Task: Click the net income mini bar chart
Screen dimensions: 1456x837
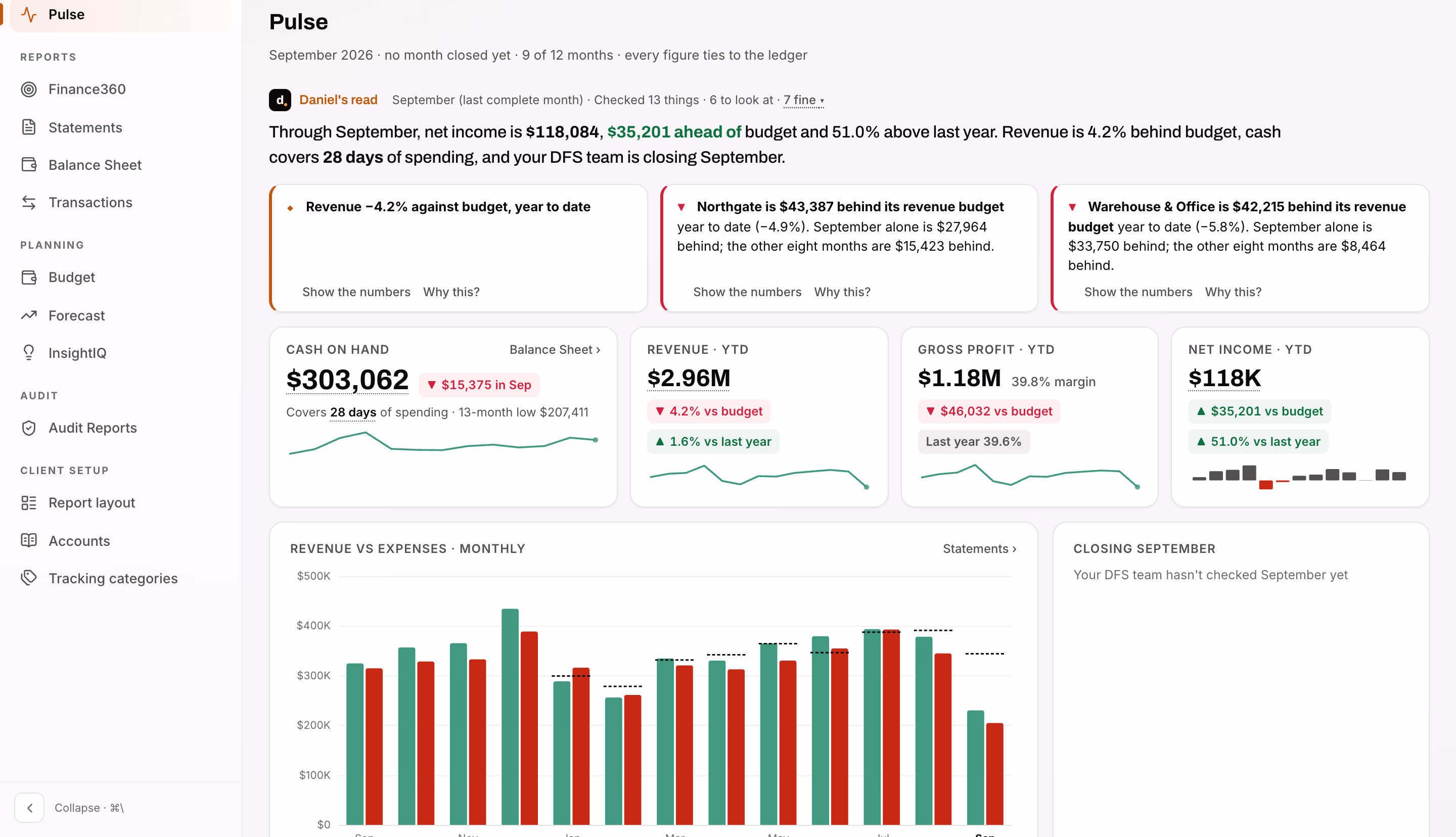Action: pos(1299,477)
